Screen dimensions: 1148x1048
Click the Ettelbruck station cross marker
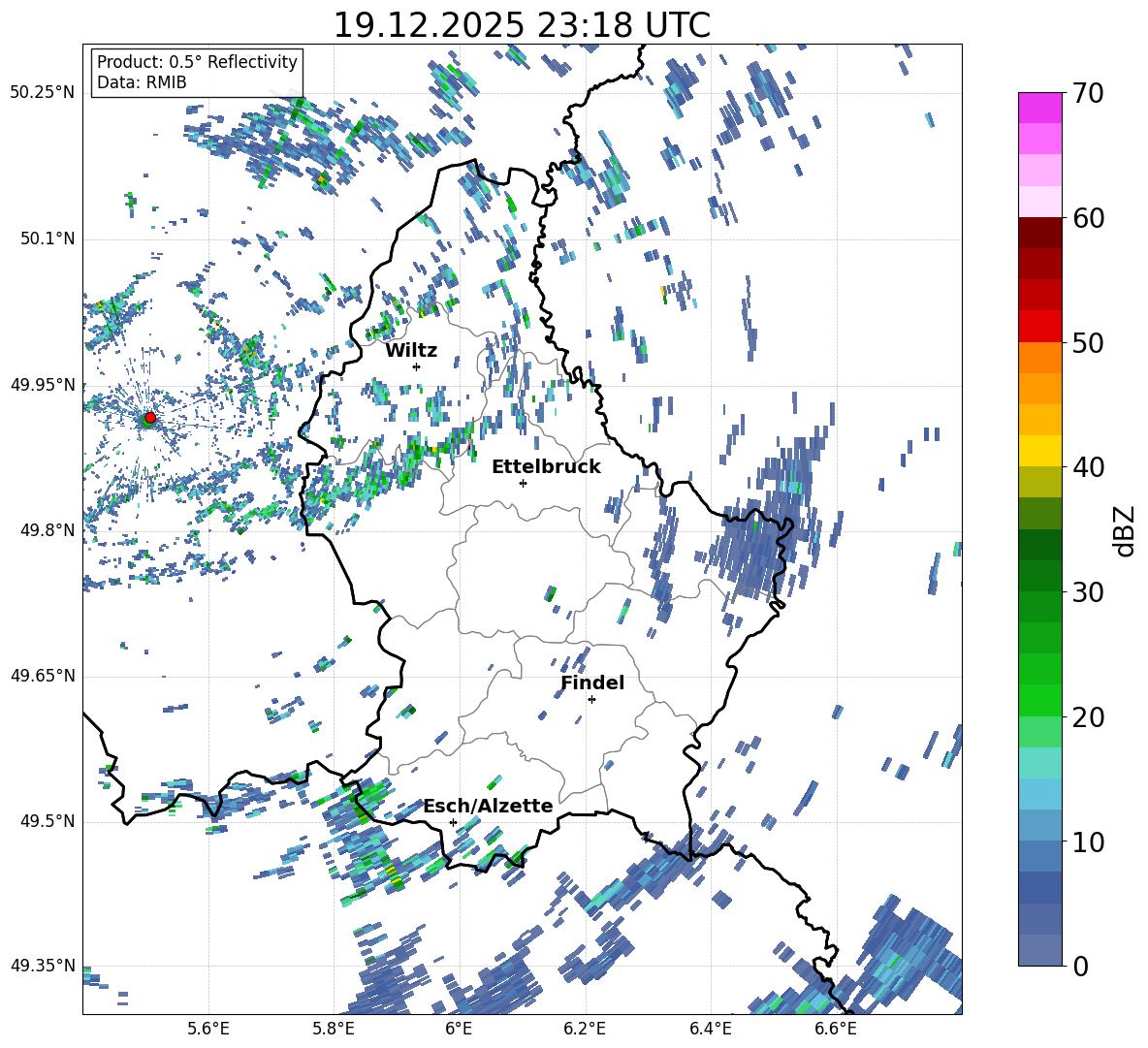coord(523,483)
